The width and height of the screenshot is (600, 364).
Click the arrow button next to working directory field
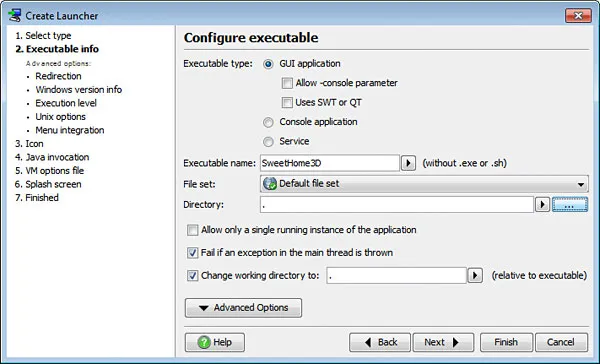475,275
